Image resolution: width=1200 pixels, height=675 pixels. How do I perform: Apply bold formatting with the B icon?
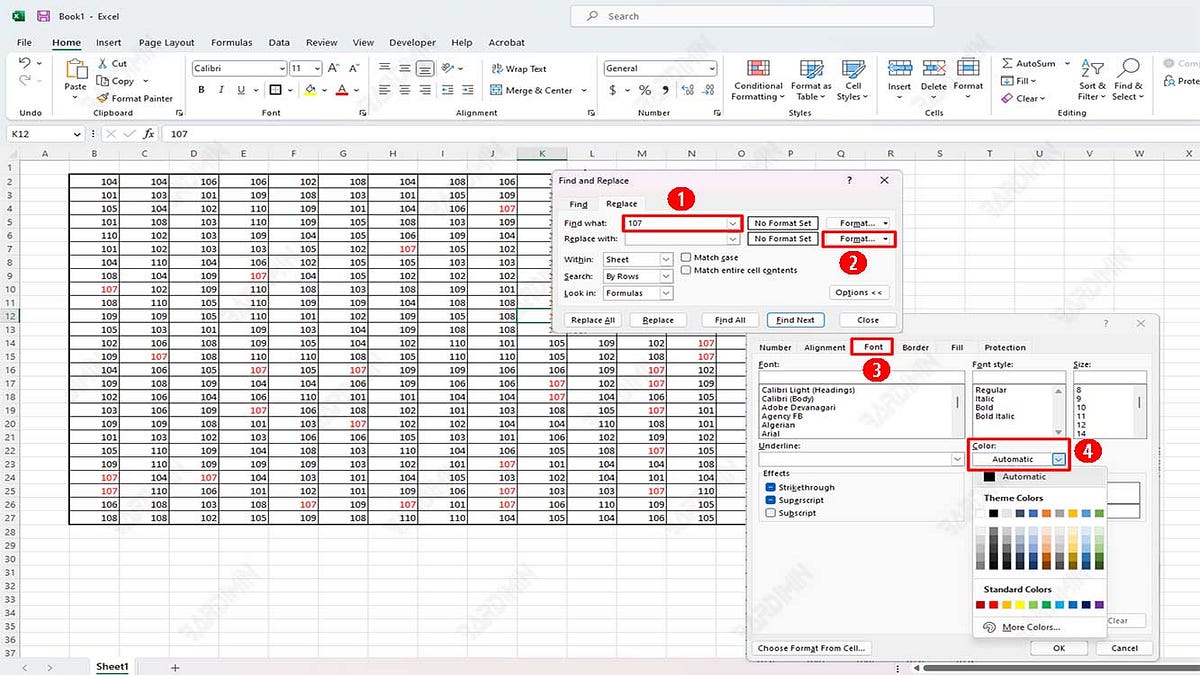(x=200, y=90)
